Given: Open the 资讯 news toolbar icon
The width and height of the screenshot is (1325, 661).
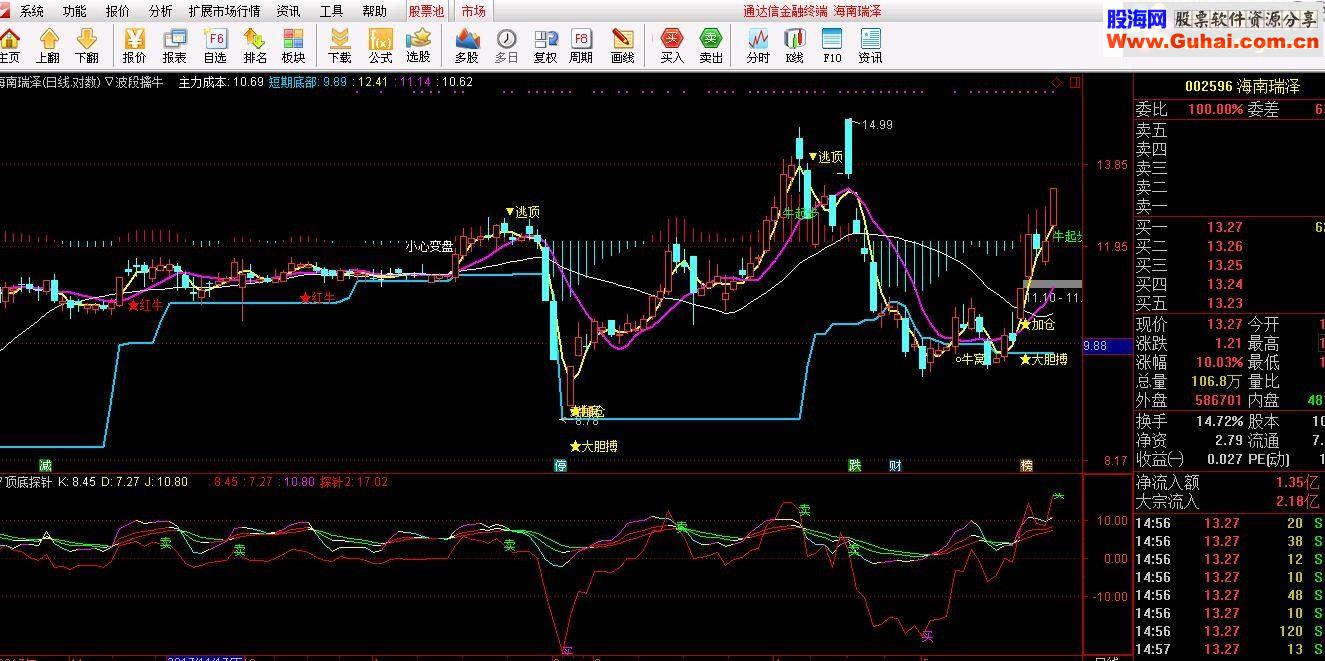Looking at the screenshot, I should pos(870,46).
